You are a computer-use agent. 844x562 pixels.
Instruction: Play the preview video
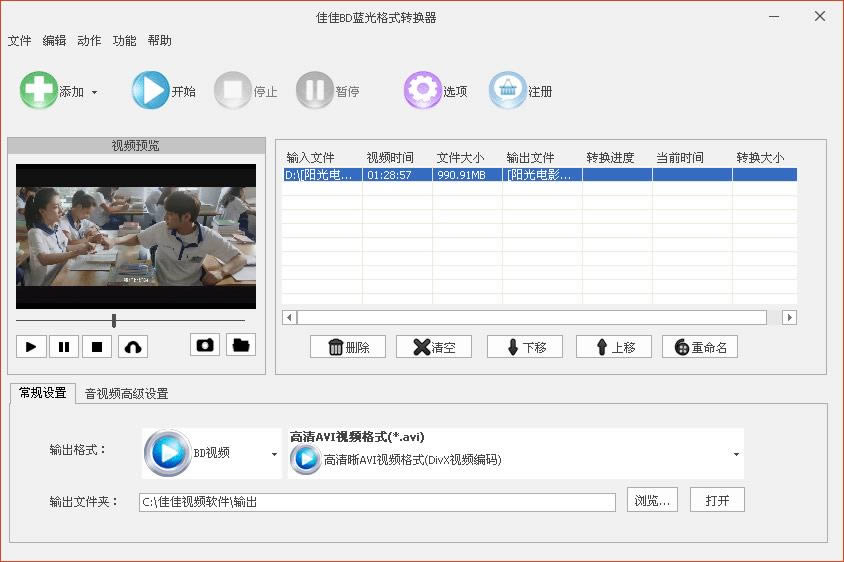31,347
